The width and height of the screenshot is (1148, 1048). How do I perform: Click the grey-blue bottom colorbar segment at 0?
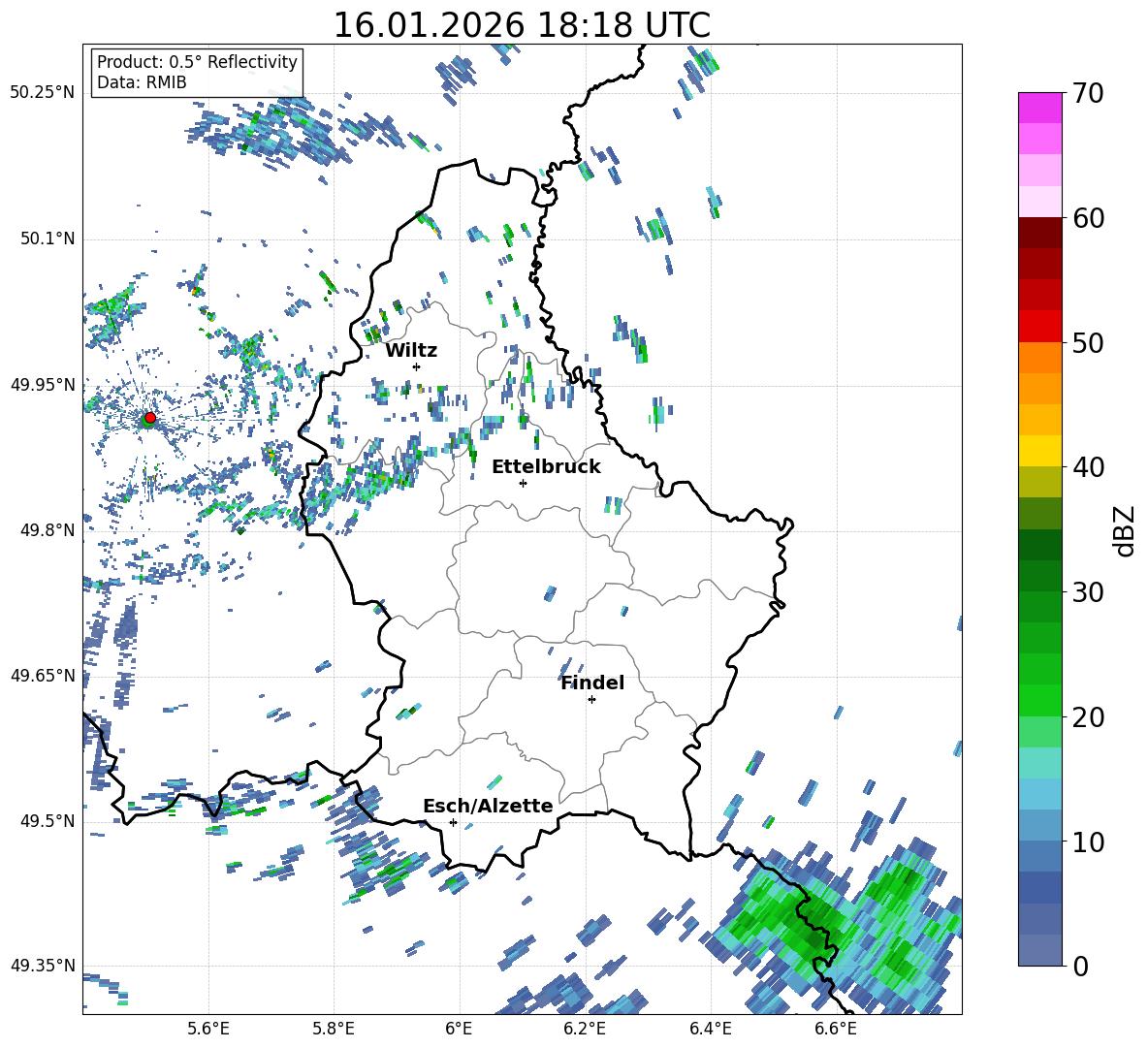click(x=1039, y=950)
